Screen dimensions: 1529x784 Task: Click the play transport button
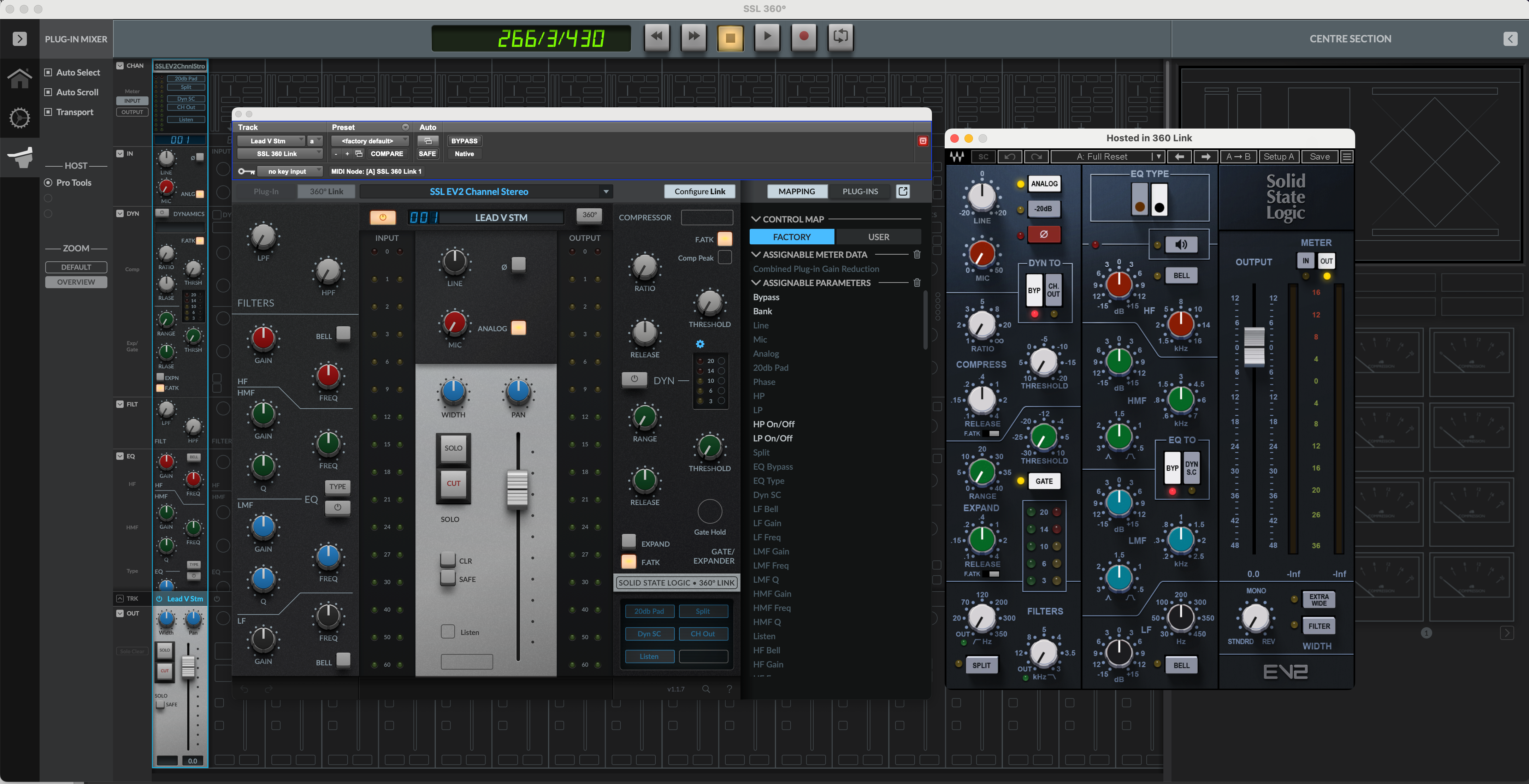(767, 37)
